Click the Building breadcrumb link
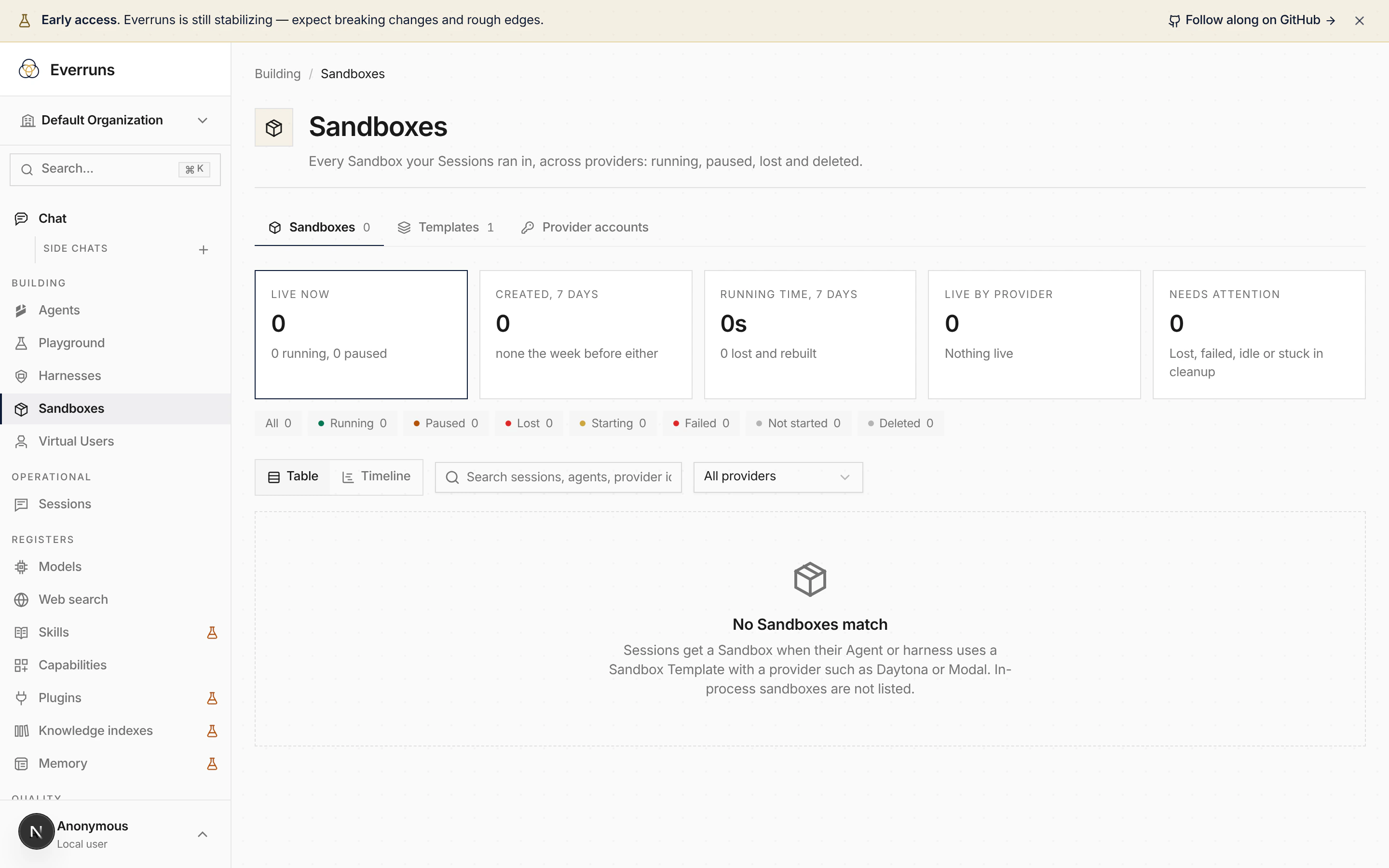The image size is (1389, 868). click(x=277, y=74)
